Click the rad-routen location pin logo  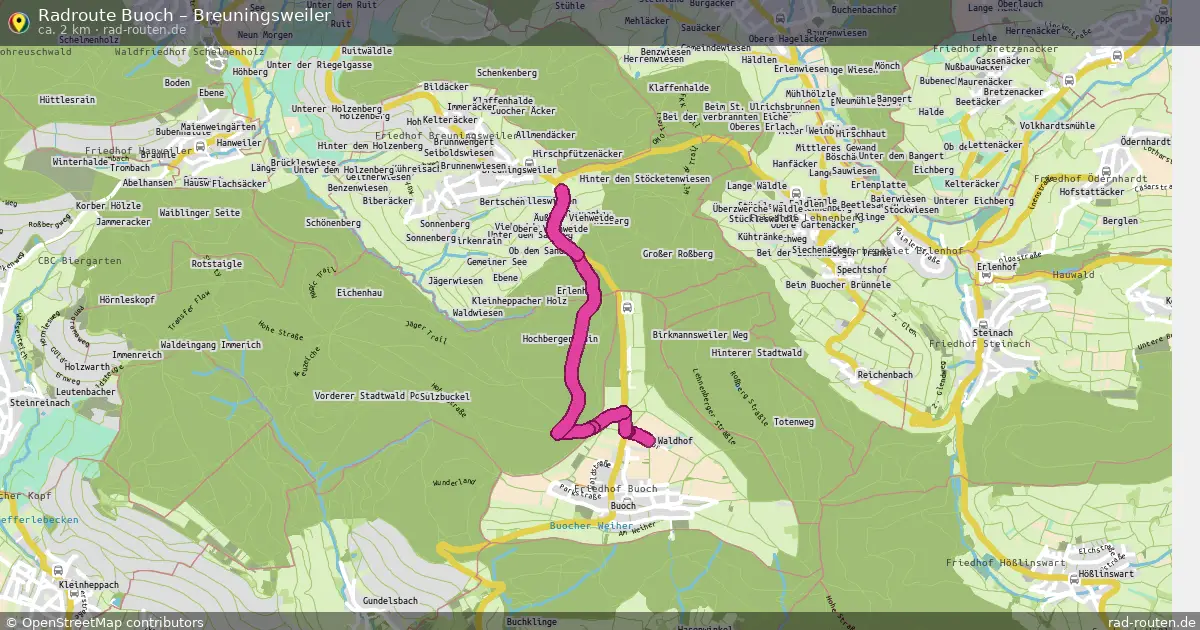18,22
